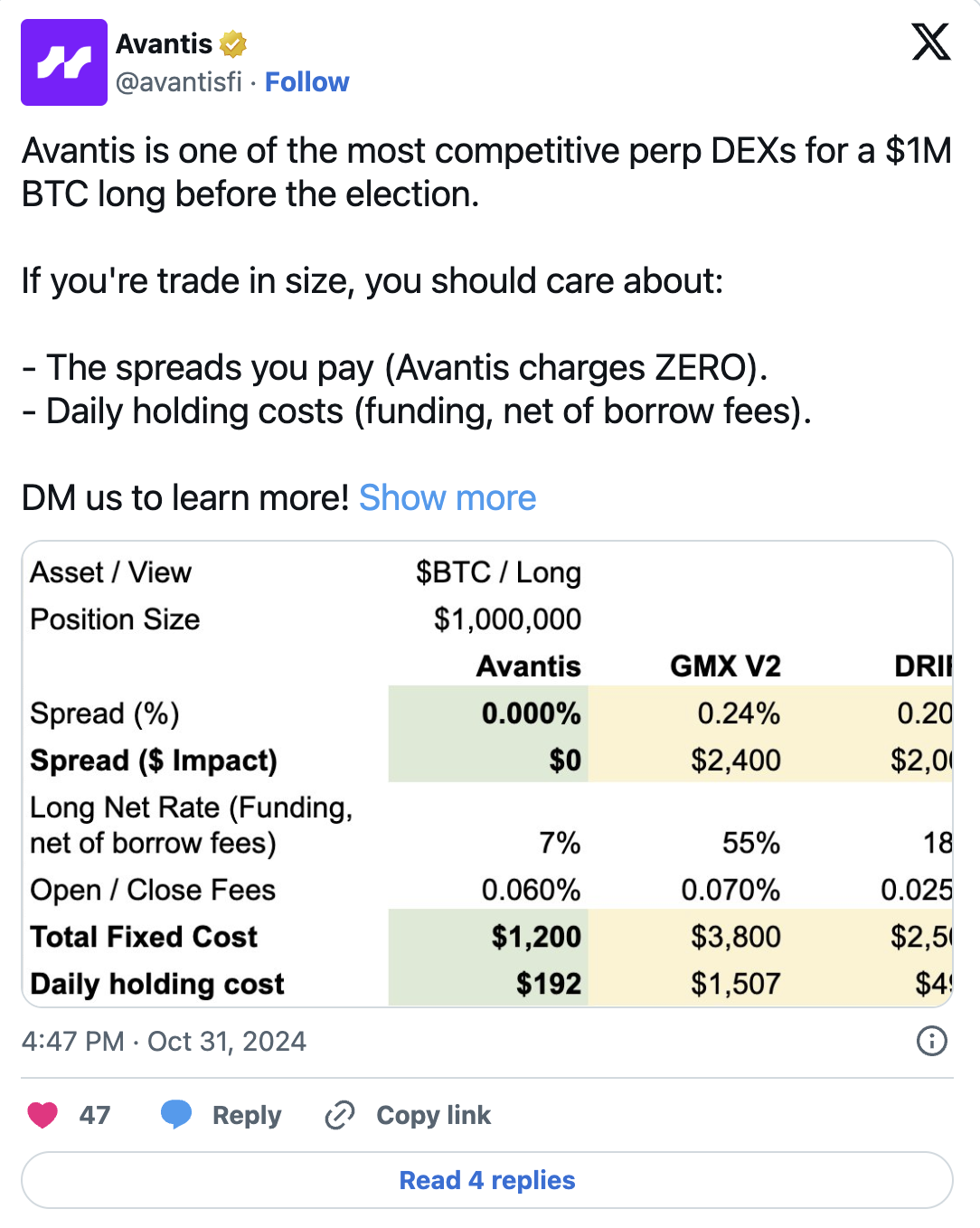This screenshot has height=1228, width=980.
Task: Click the '$BTC / Long' cell in table image
Action: tap(498, 572)
